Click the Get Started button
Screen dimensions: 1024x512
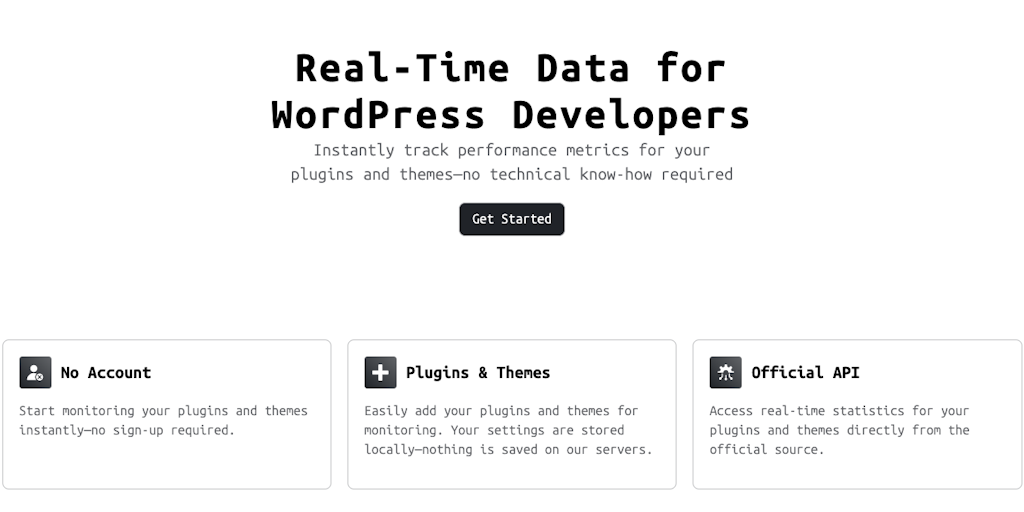[511, 219]
